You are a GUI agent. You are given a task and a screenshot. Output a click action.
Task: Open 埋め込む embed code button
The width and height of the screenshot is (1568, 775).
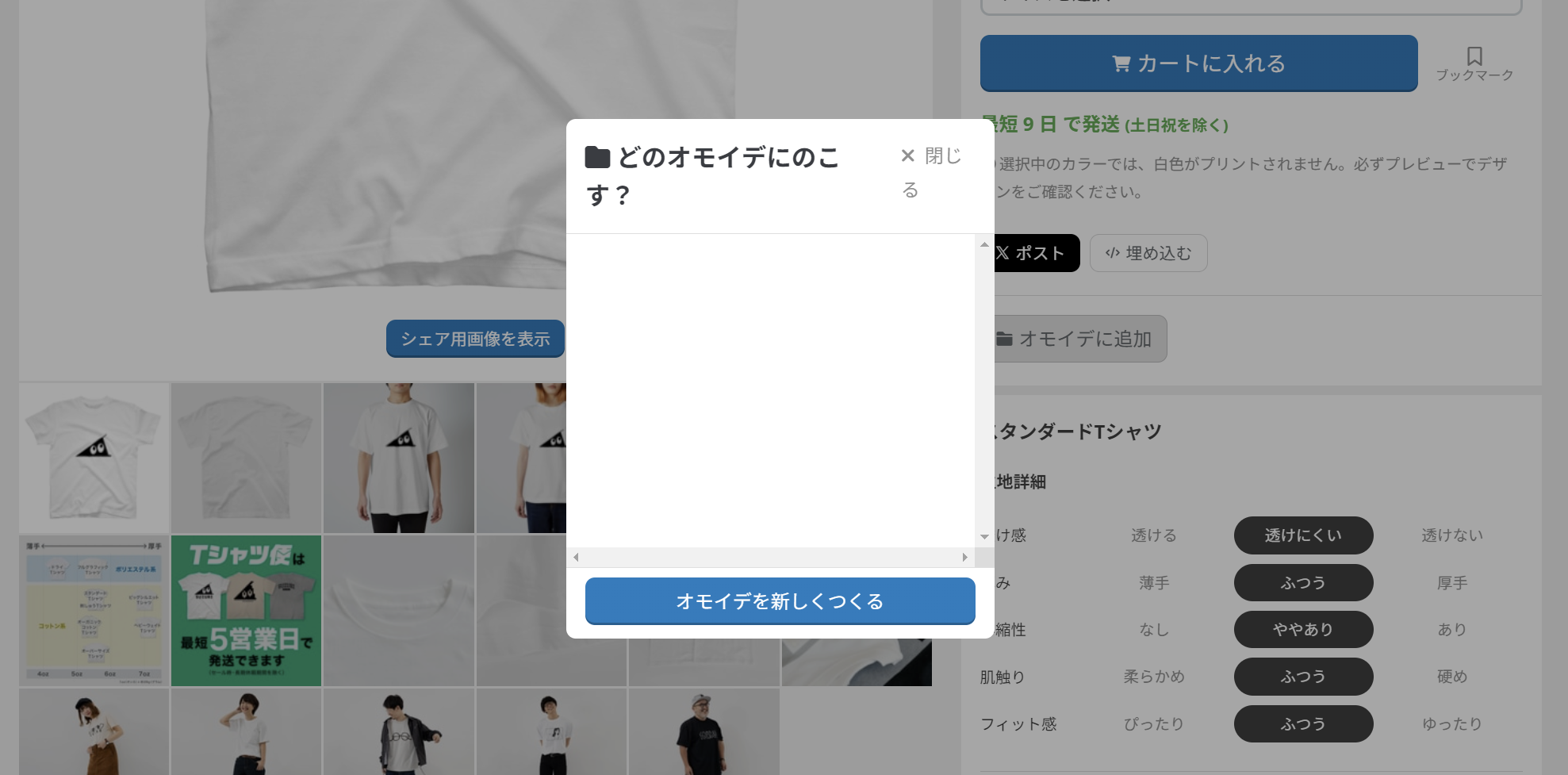pos(1148,253)
